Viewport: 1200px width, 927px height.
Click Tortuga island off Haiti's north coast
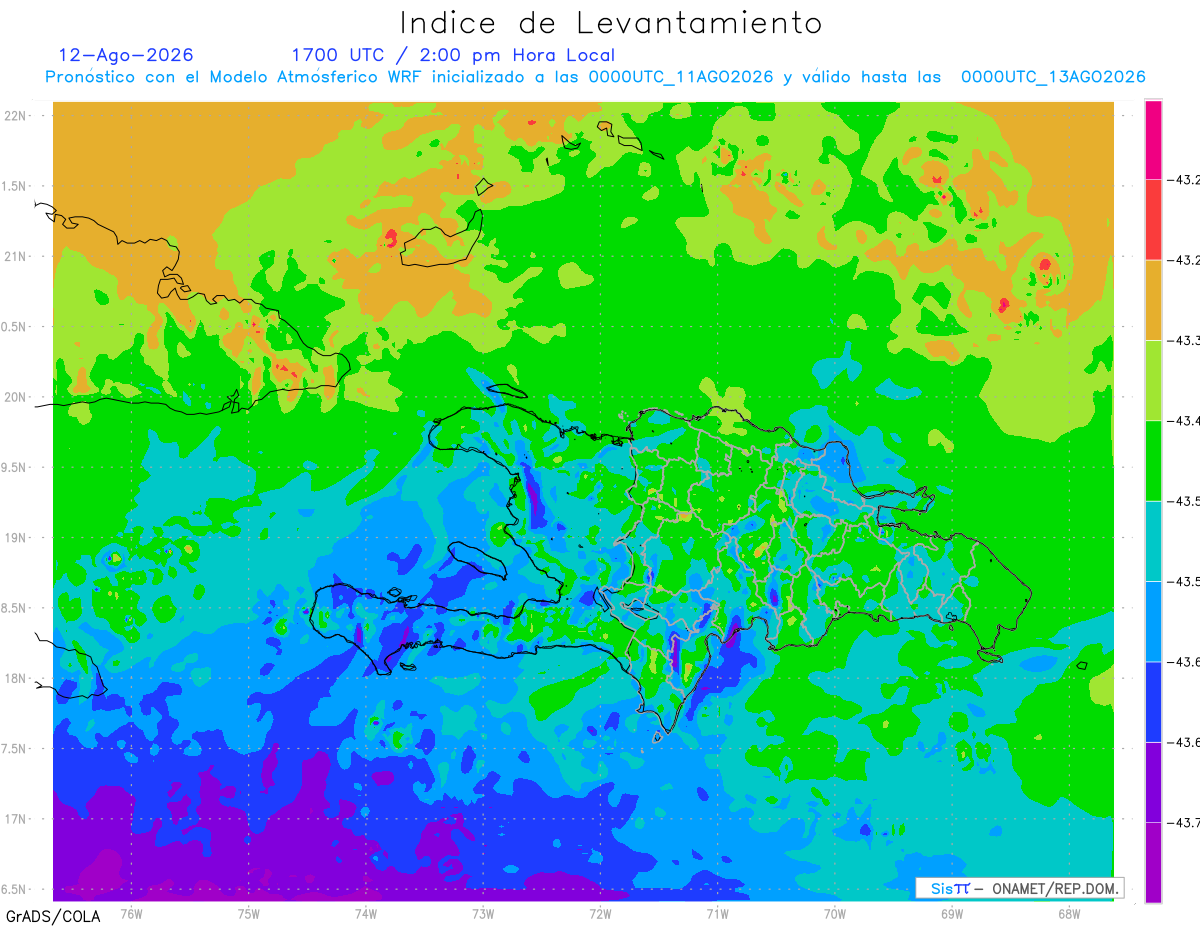pos(508,392)
